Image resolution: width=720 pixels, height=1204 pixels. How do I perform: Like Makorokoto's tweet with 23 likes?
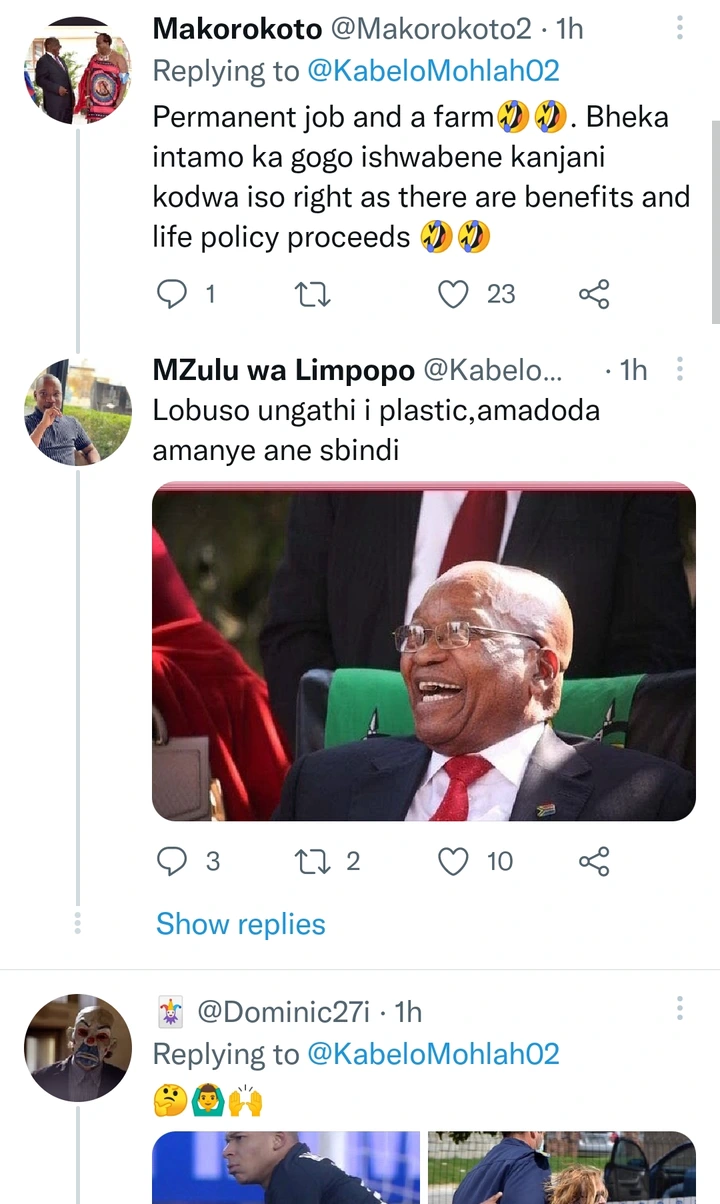coord(454,293)
